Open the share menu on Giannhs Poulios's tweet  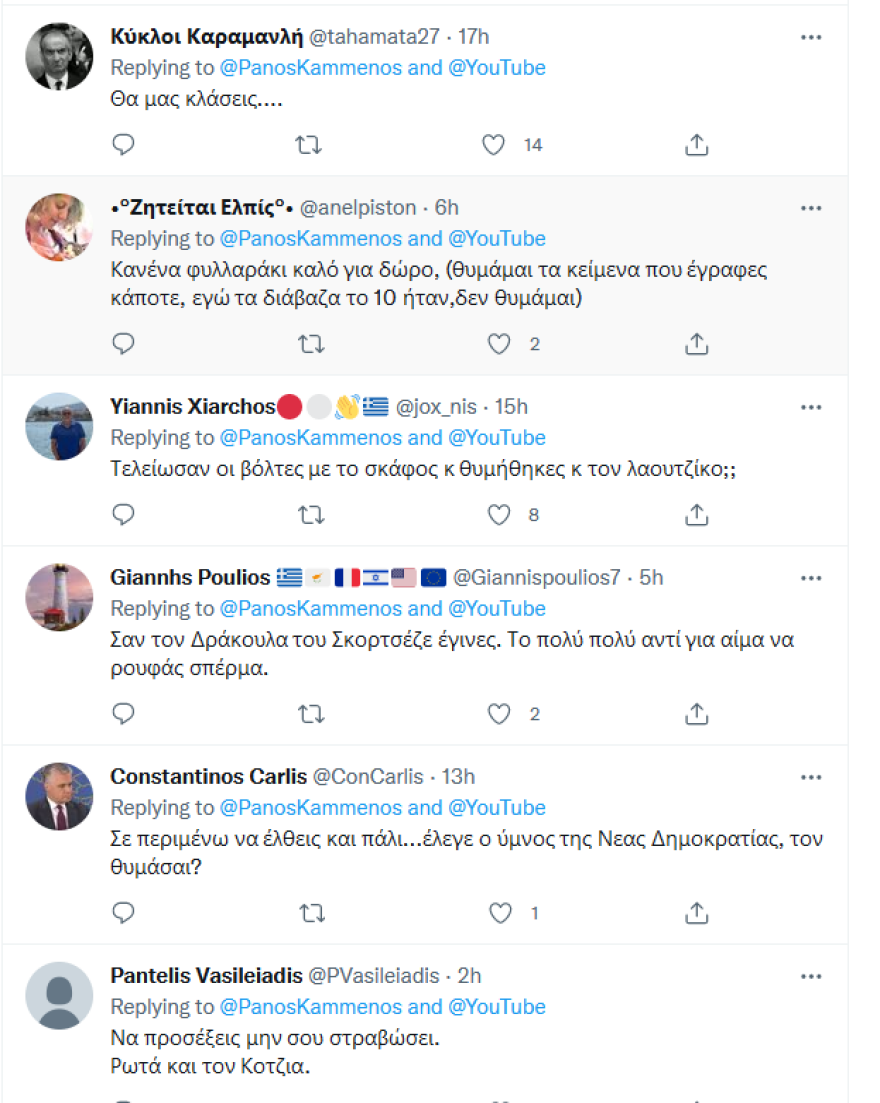tap(696, 714)
